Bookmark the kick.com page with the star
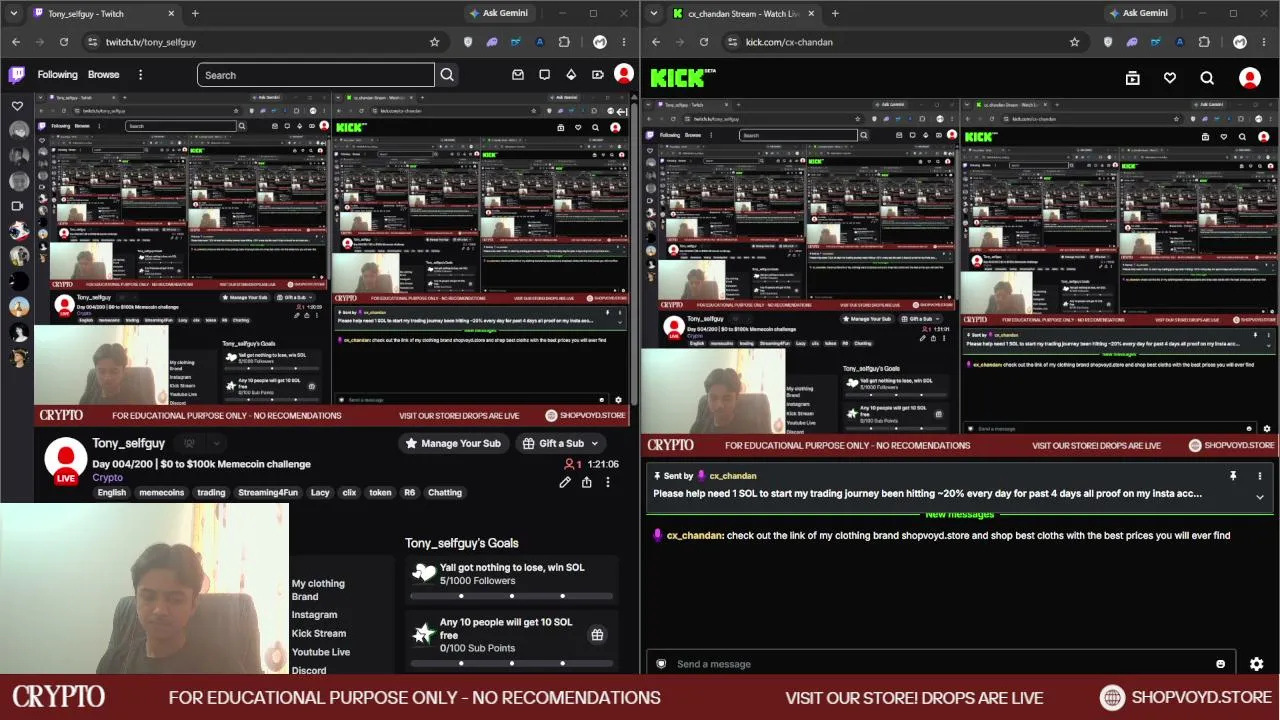The image size is (1280, 720). (x=1074, y=42)
